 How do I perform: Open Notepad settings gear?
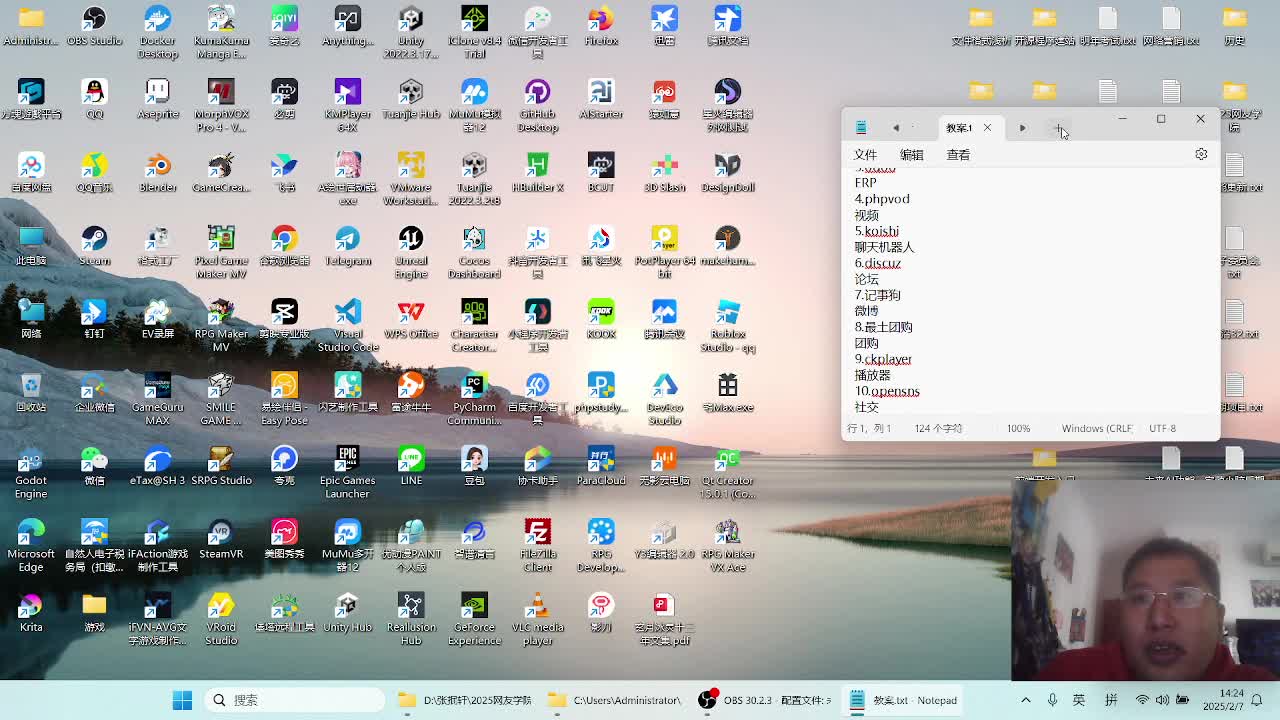tap(1201, 155)
